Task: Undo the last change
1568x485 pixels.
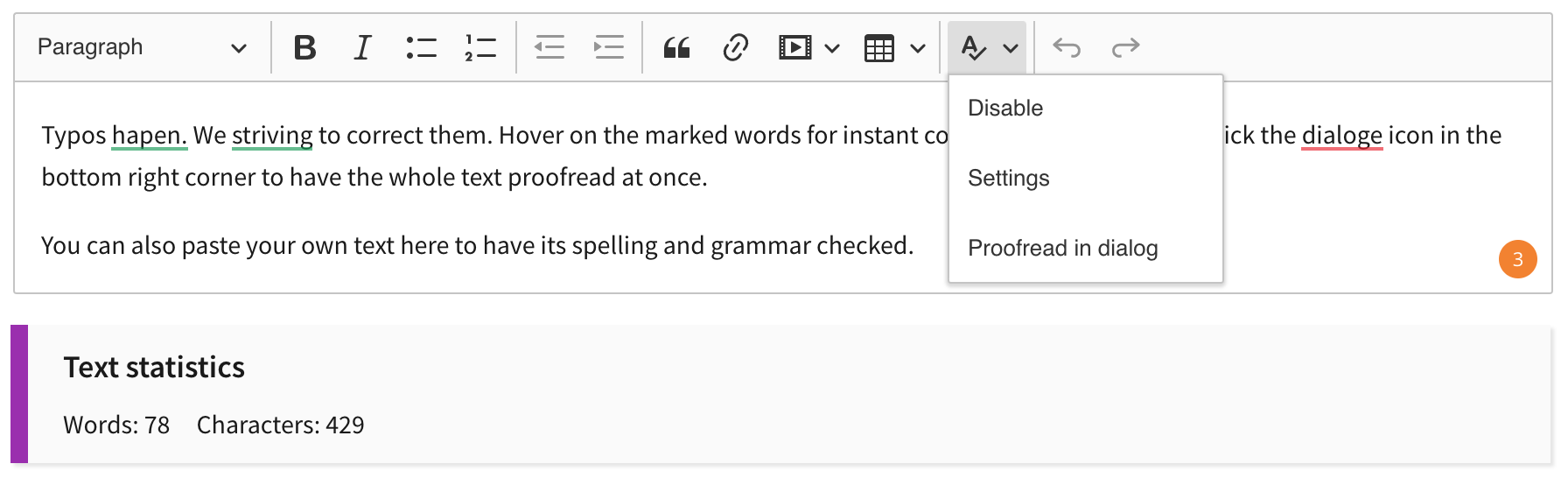Action: click(x=1067, y=47)
